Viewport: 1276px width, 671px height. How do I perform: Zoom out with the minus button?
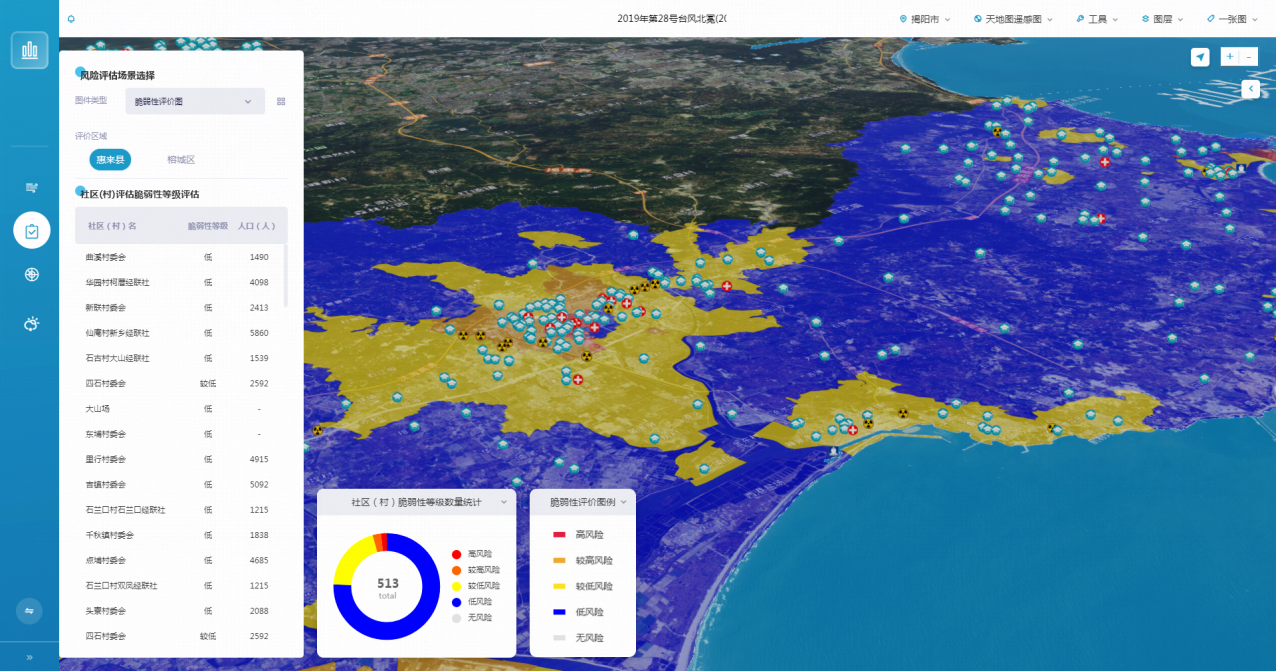coord(1249,57)
